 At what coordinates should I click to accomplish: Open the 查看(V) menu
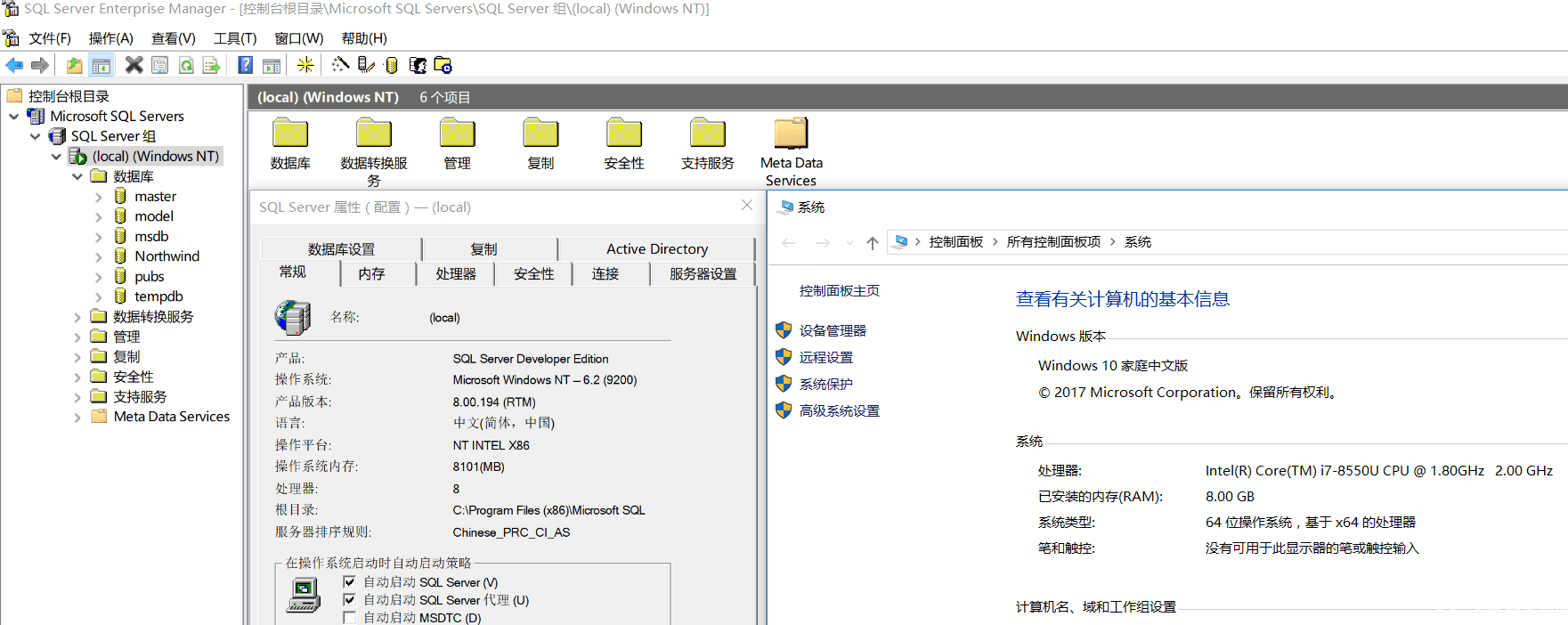[x=174, y=38]
